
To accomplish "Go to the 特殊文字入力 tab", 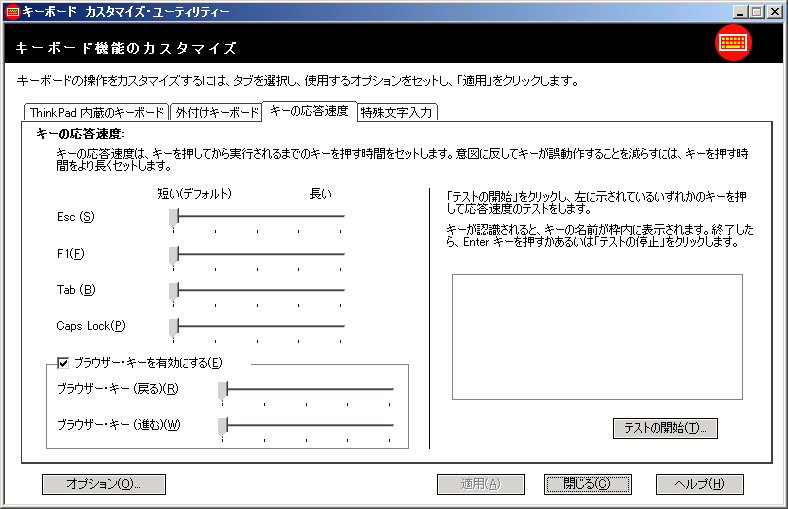I will [x=396, y=112].
